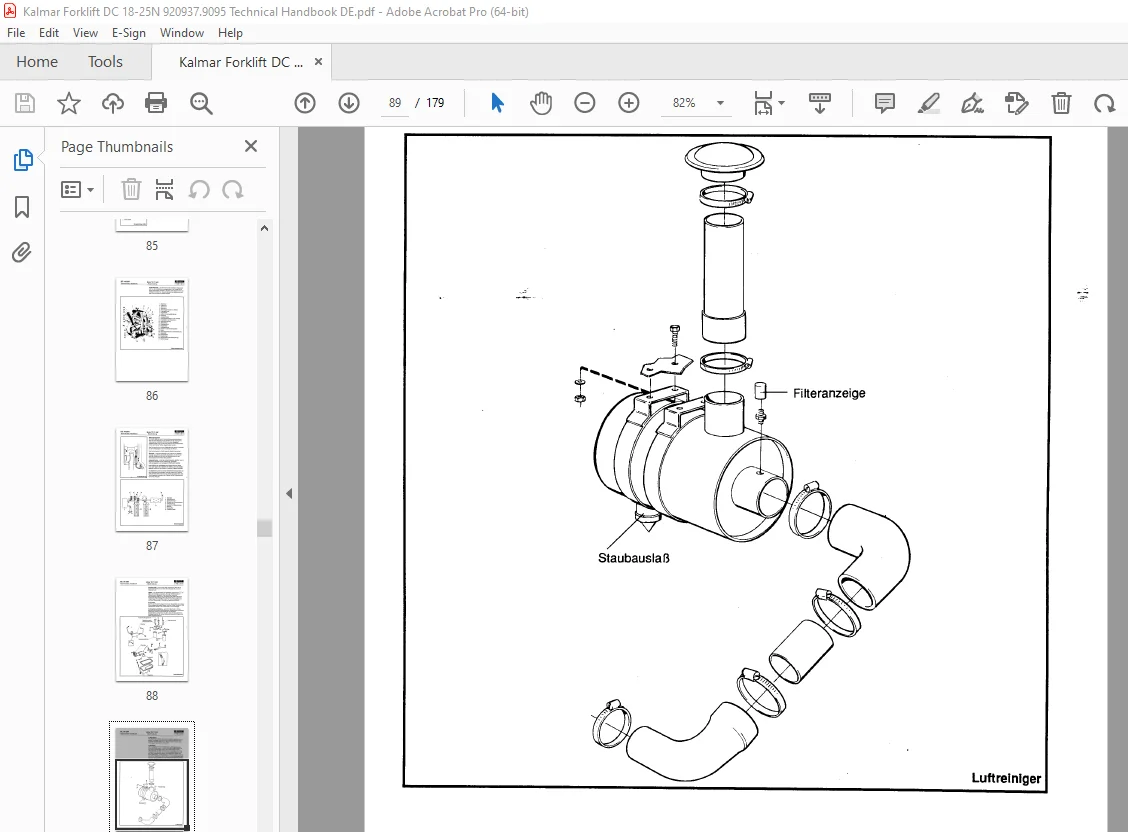Open Page Thumbnails sidebar icon
1128x832 pixels.
coord(22,160)
